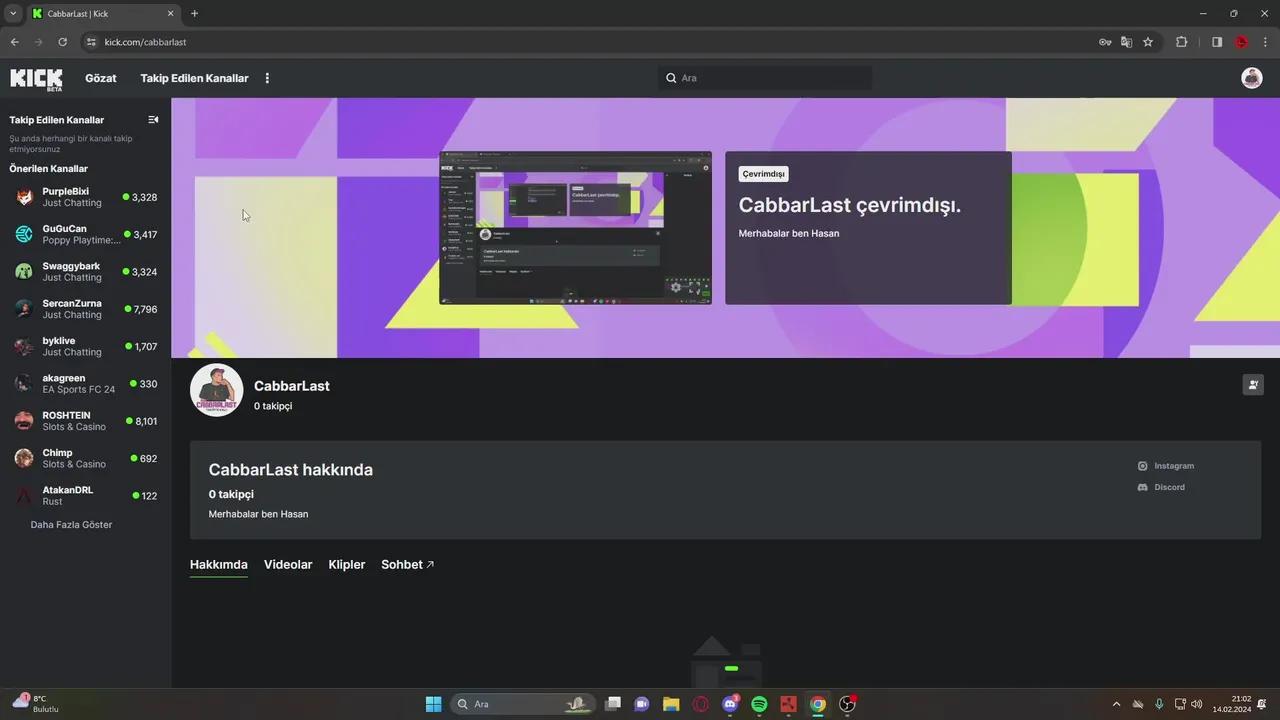Open Swaggybark channel avatar

pyautogui.click(x=24, y=272)
